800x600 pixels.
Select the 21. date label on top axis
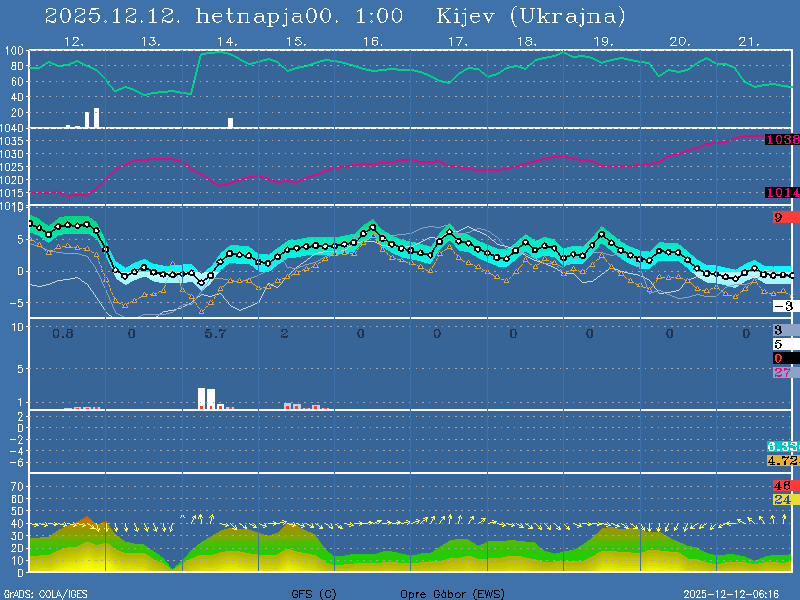[749, 42]
